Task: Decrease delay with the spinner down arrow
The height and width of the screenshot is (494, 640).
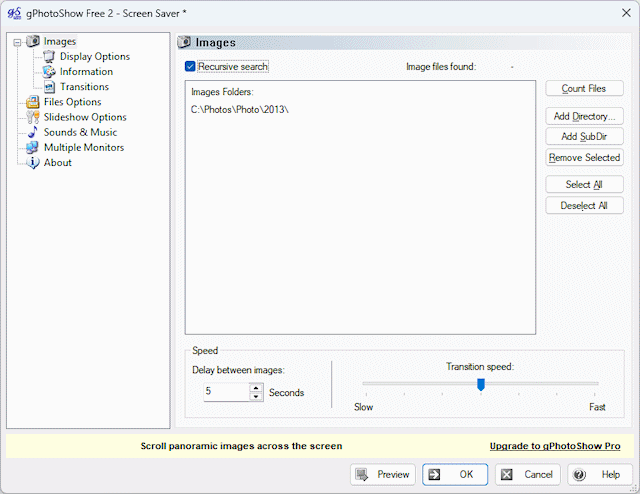Action: point(256,396)
